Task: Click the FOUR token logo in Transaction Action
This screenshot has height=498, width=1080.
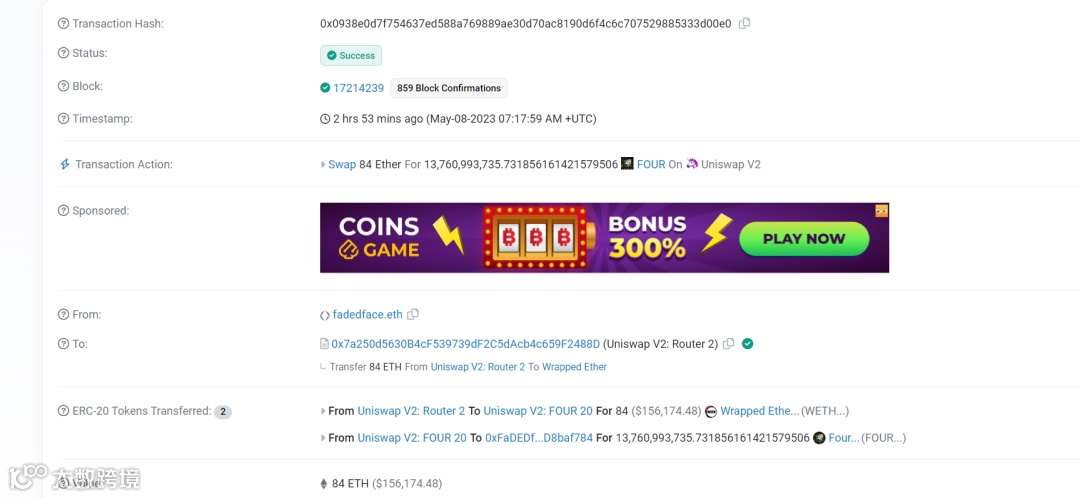Action: [x=627, y=164]
